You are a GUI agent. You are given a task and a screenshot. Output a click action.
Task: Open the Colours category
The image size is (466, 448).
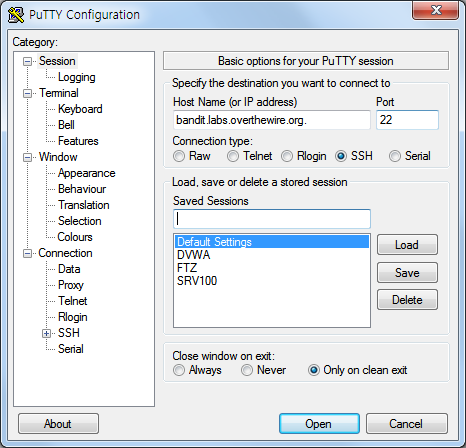coord(75,237)
